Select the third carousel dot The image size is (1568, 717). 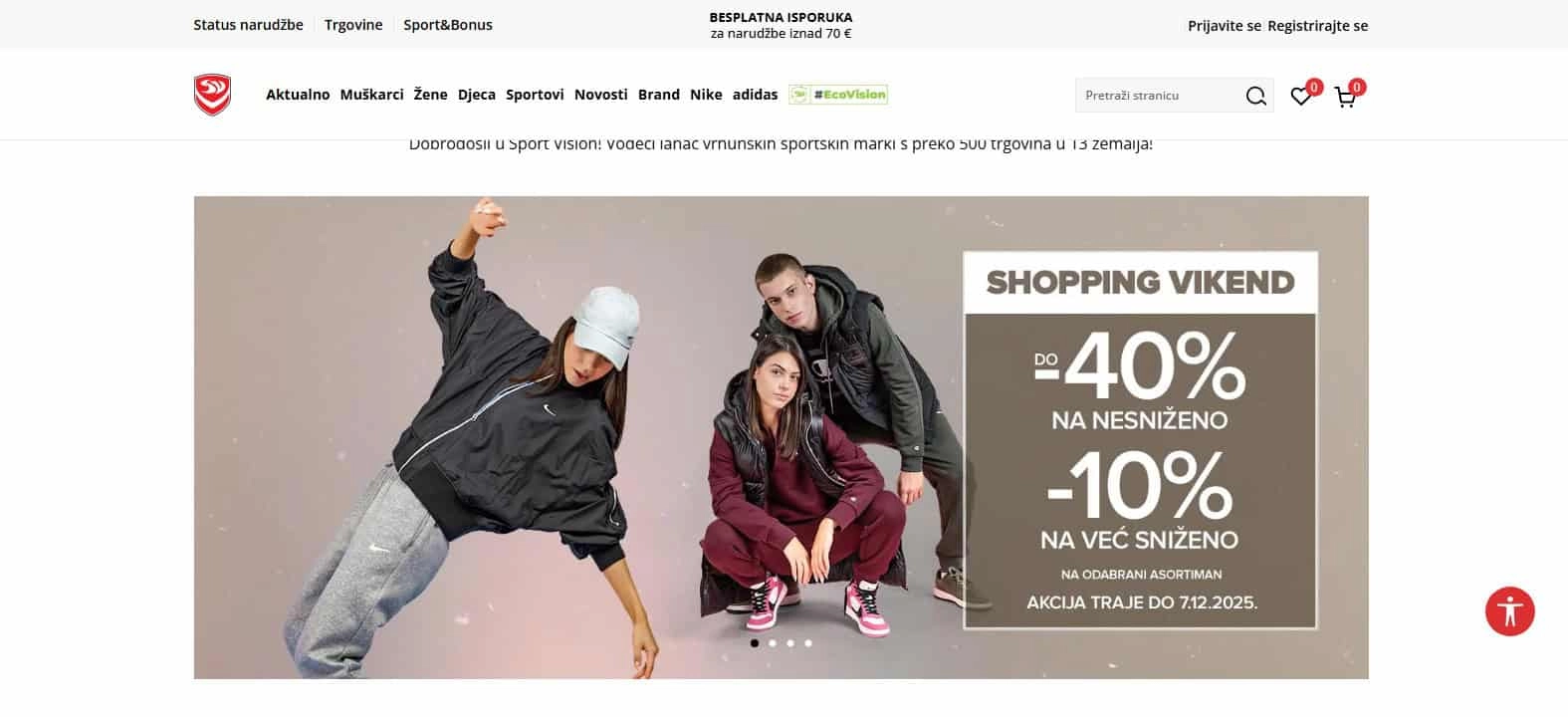point(790,643)
